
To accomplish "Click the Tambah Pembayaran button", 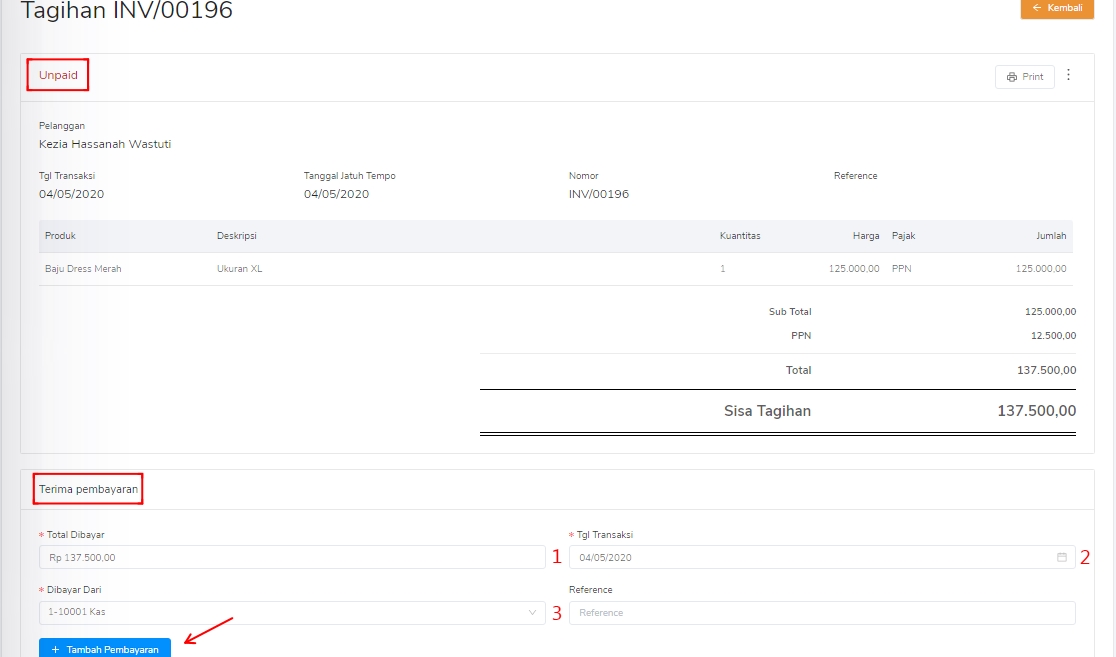I will point(104,648).
